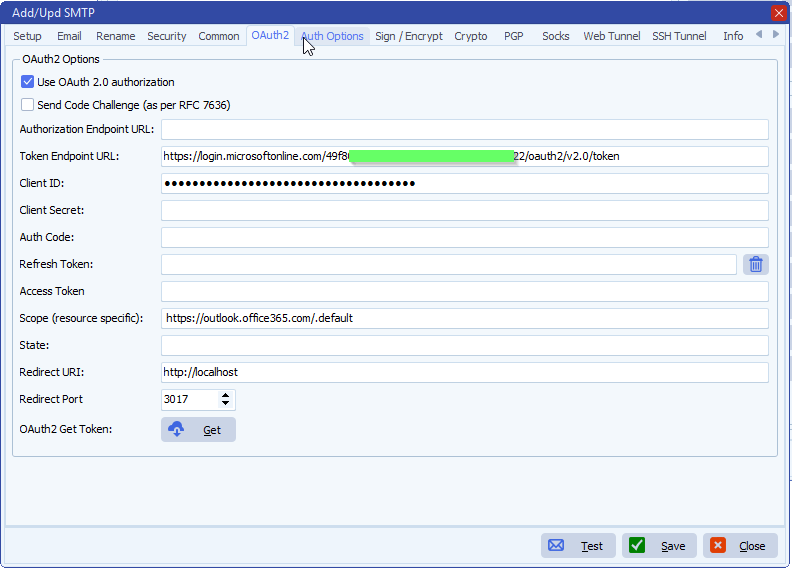Disable Use OAuth 2.0 authorization checkbox

[27, 82]
